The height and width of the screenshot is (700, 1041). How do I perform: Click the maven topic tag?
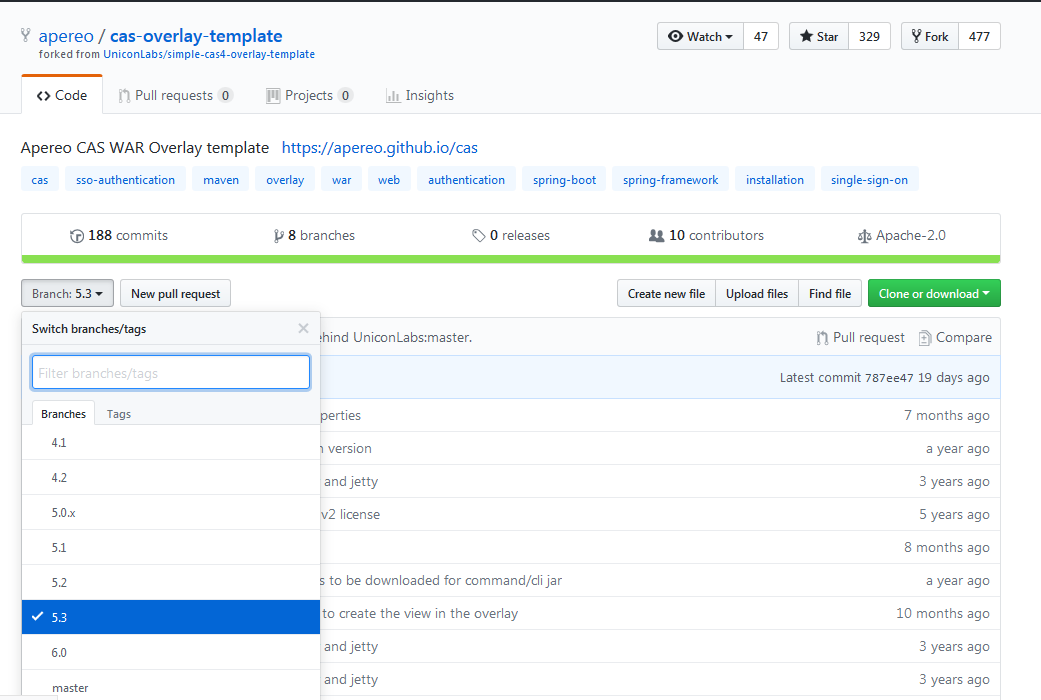(221, 179)
